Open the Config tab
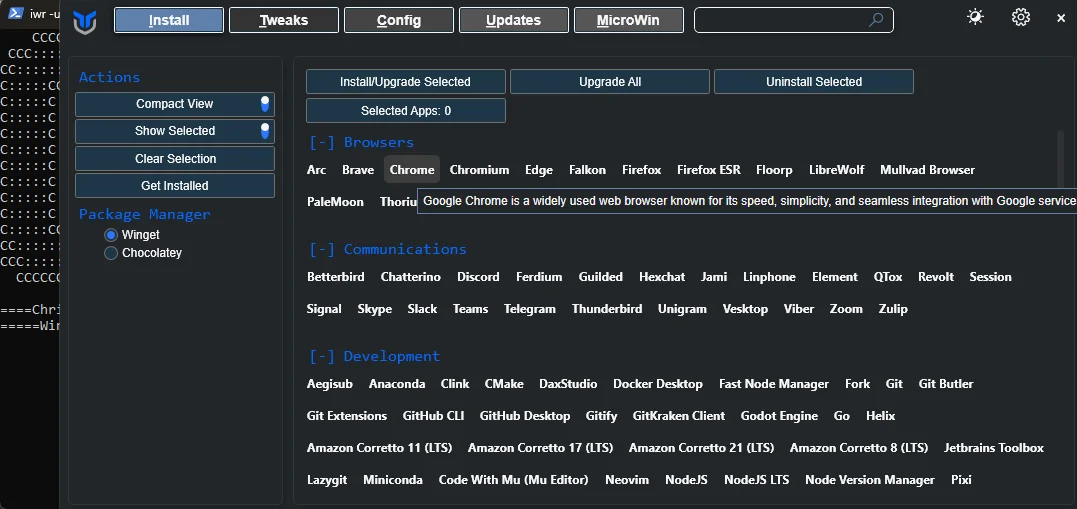The image size is (1077, 509). click(x=399, y=20)
